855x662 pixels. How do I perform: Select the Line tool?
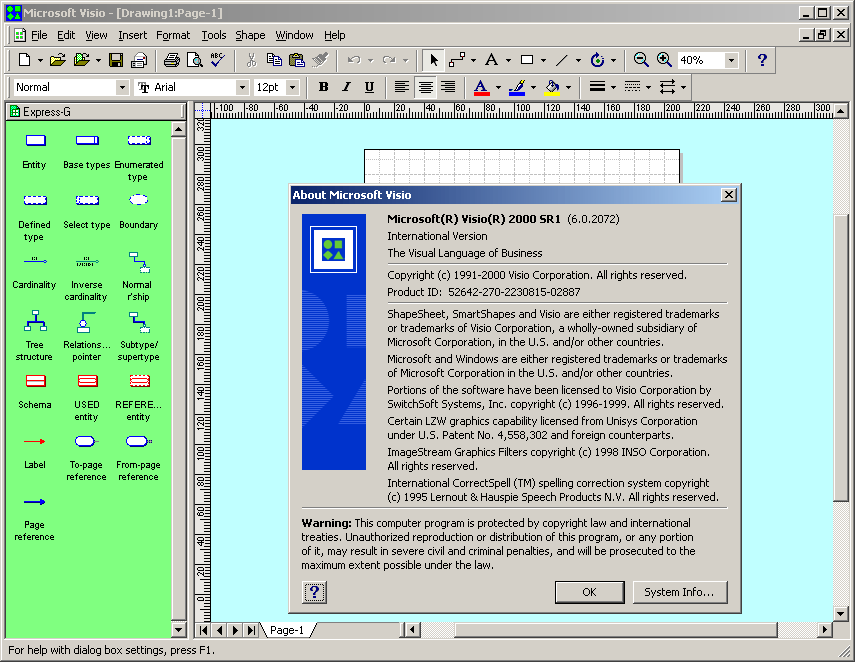click(562, 60)
